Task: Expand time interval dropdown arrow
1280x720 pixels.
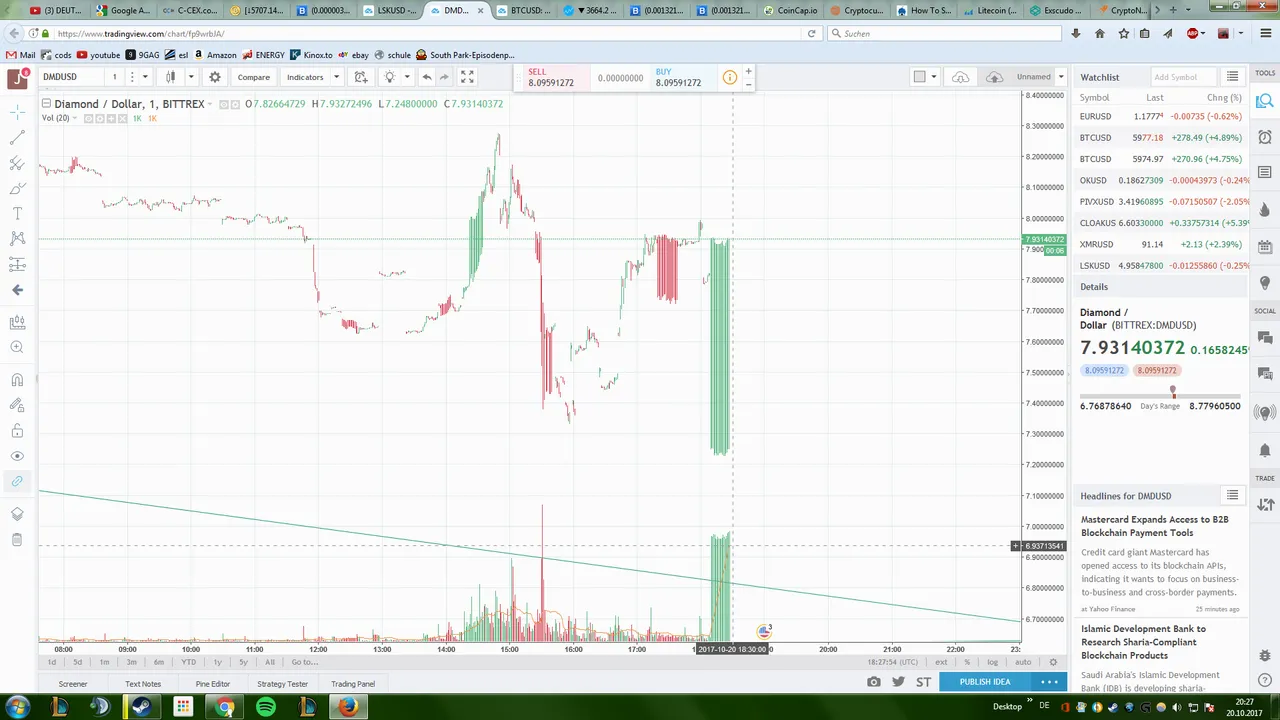Action: (x=145, y=77)
